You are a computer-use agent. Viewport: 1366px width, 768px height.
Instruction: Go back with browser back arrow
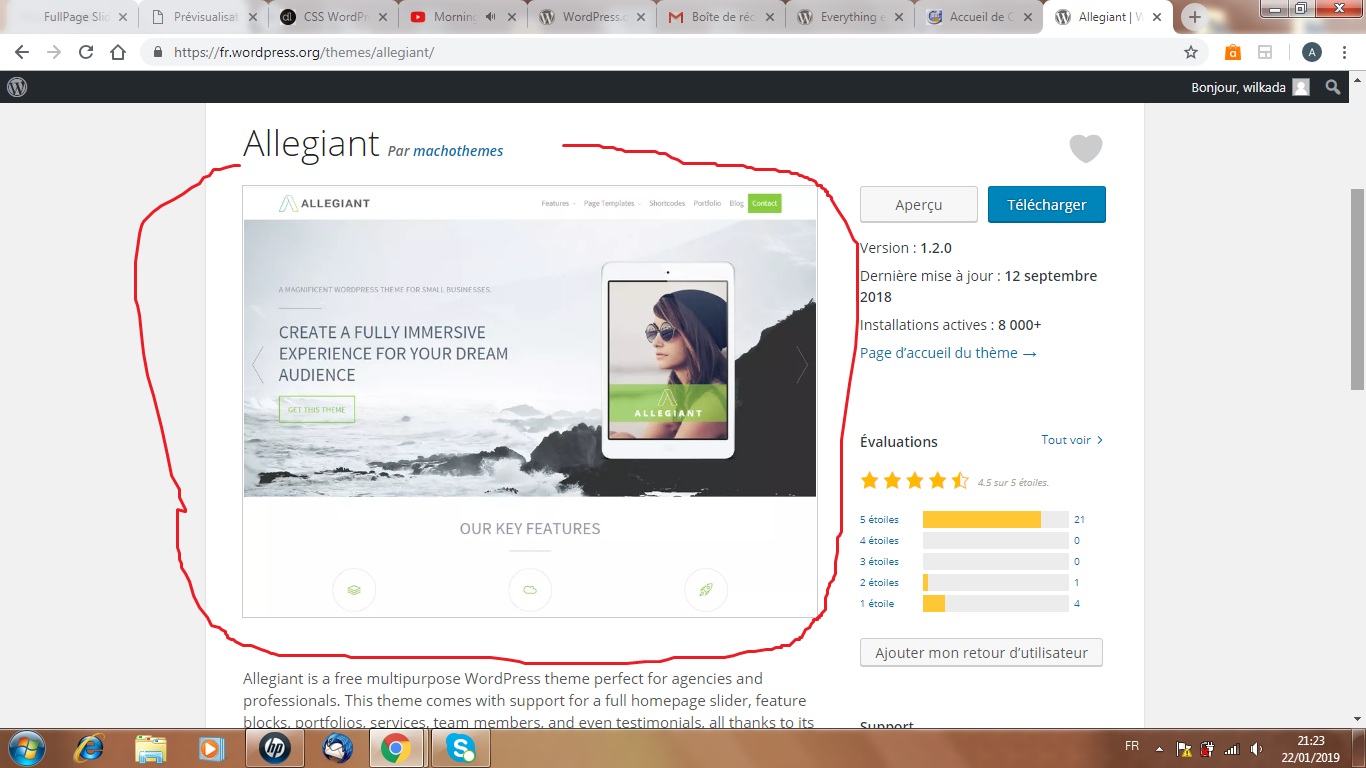pos(22,52)
